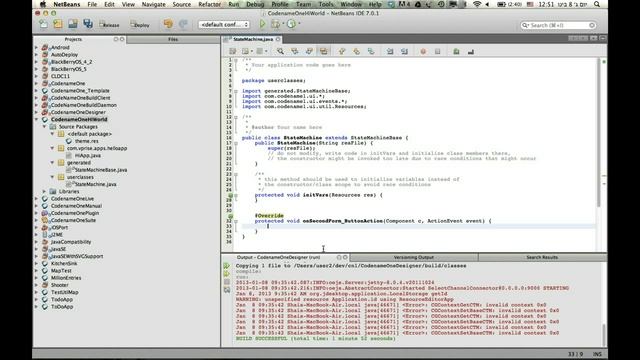Click the Output panel vertical scrollbar
This screenshot has height=360, width=640.
point(603,335)
